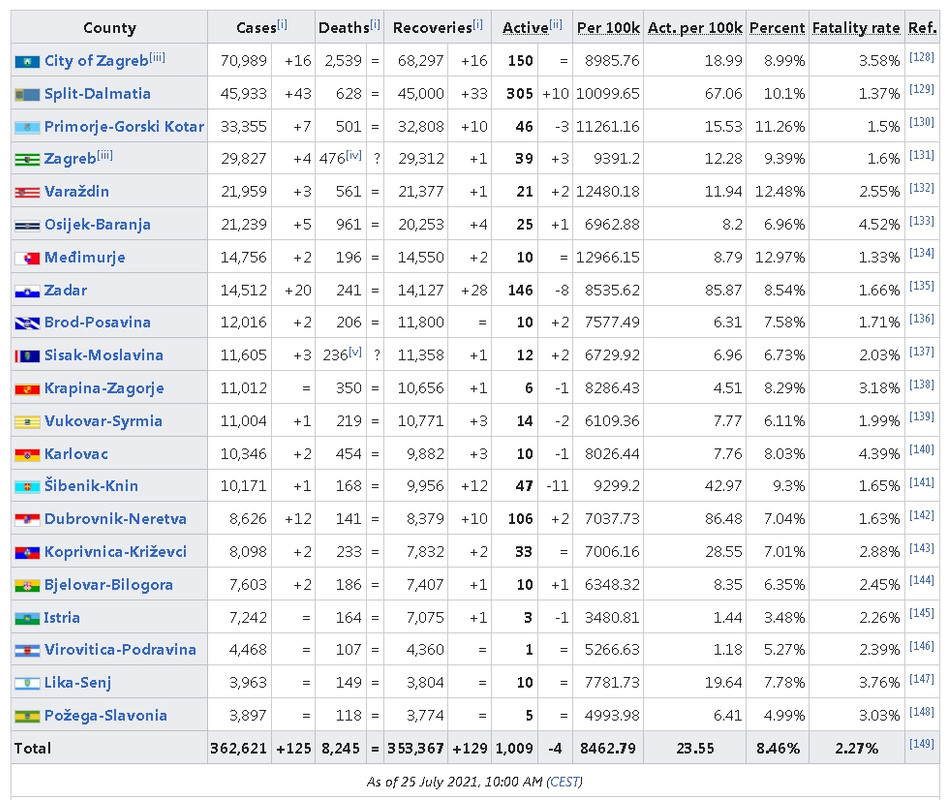
Task: Click the Krapina-Zagorje flag icon
Action: coord(27,389)
